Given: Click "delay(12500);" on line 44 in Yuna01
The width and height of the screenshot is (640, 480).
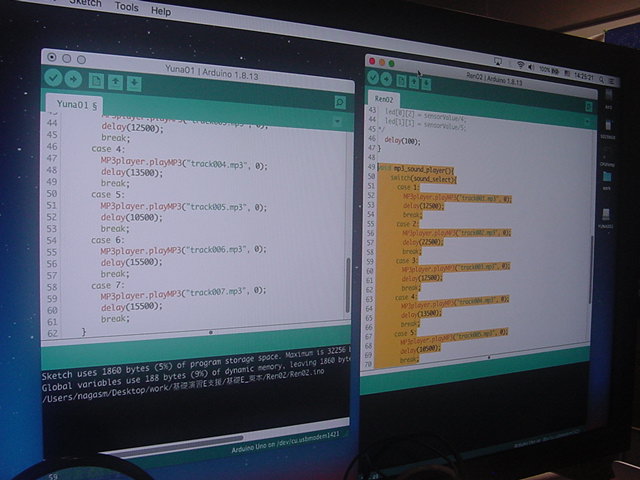Looking at the screenshot, I should [132, 128].
